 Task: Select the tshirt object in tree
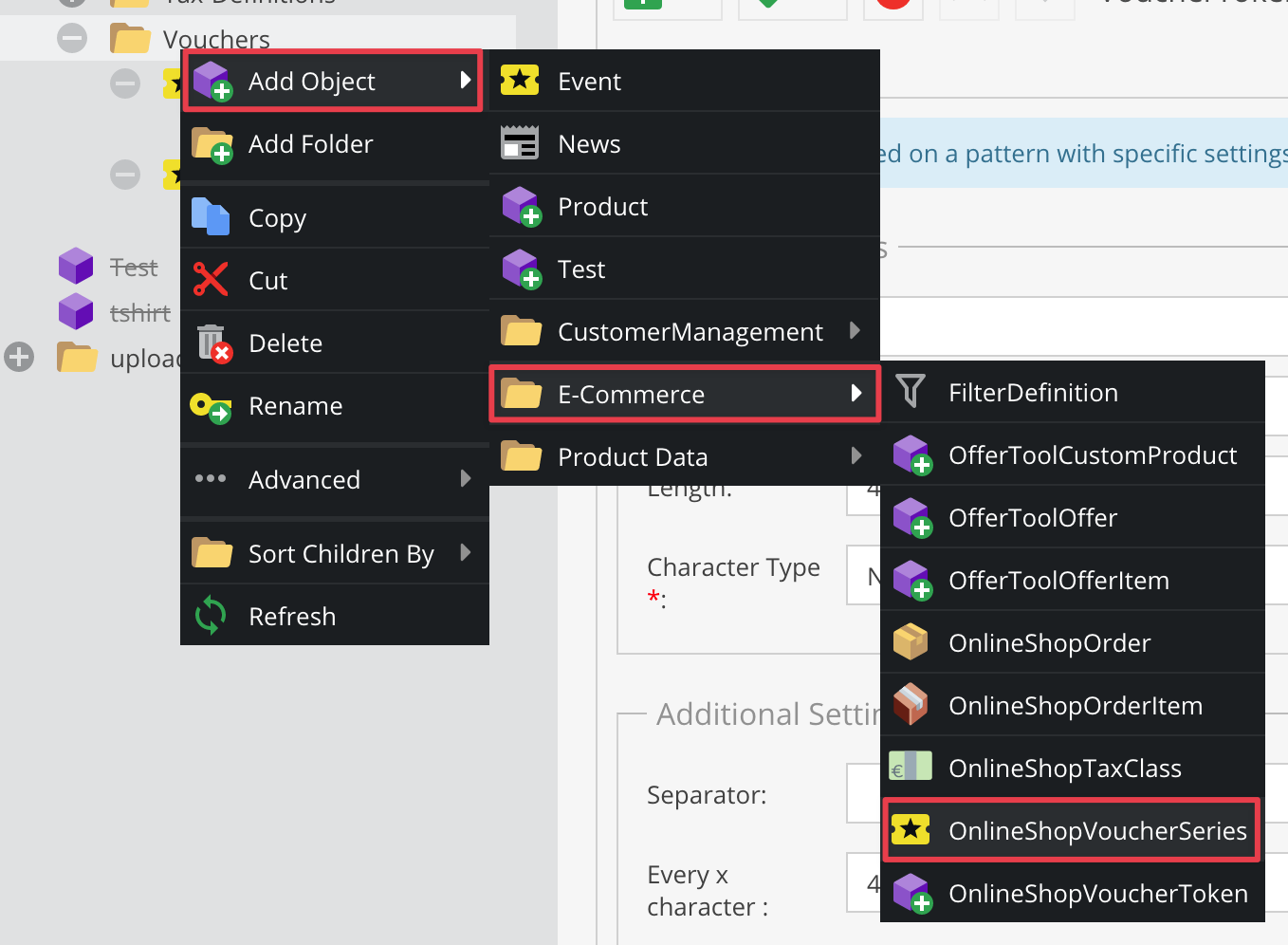pos(139,312)
